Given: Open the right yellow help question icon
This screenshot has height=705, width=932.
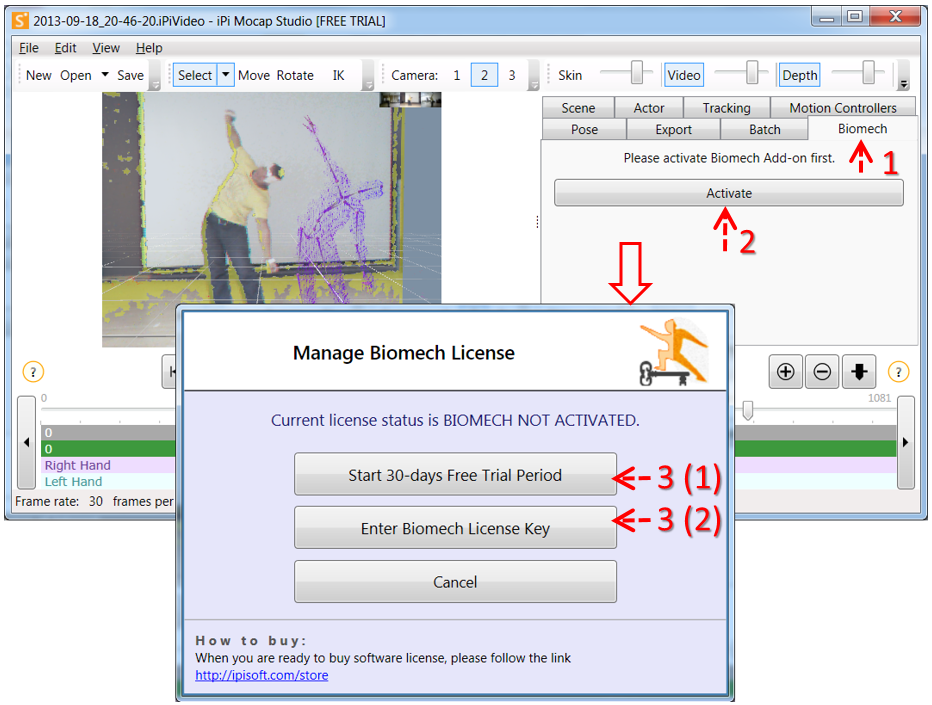Looking at the screenshot, I should [898, 372].
